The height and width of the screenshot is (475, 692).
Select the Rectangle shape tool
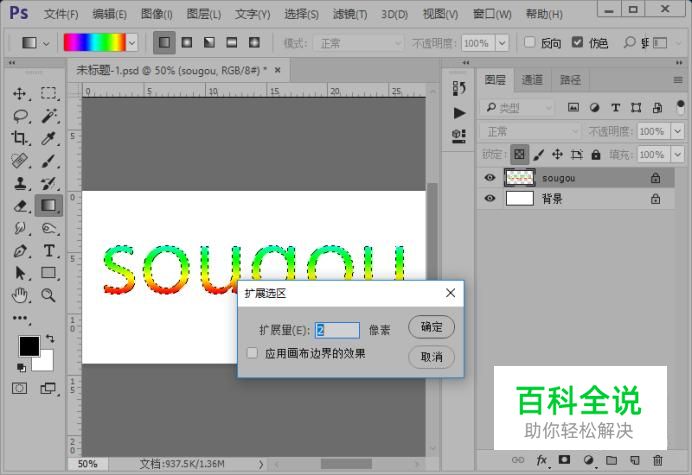(49, 273)
